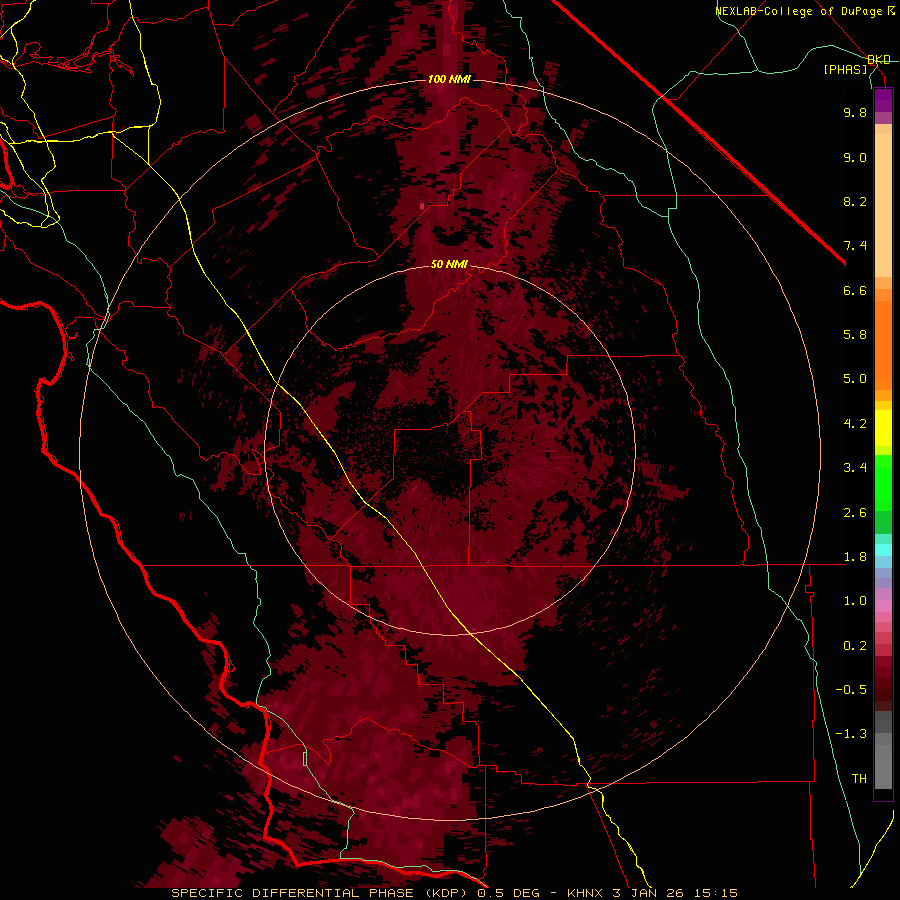Pick the orange band on the color bar

pos(883,344)
